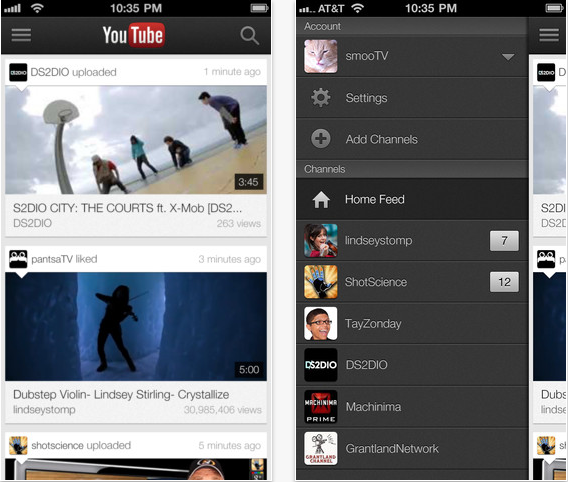Image resolution: width=568 pixels, height=482 pixels.
Task: Select Add Channels in the sidebar
Action: tap(412, 139)
